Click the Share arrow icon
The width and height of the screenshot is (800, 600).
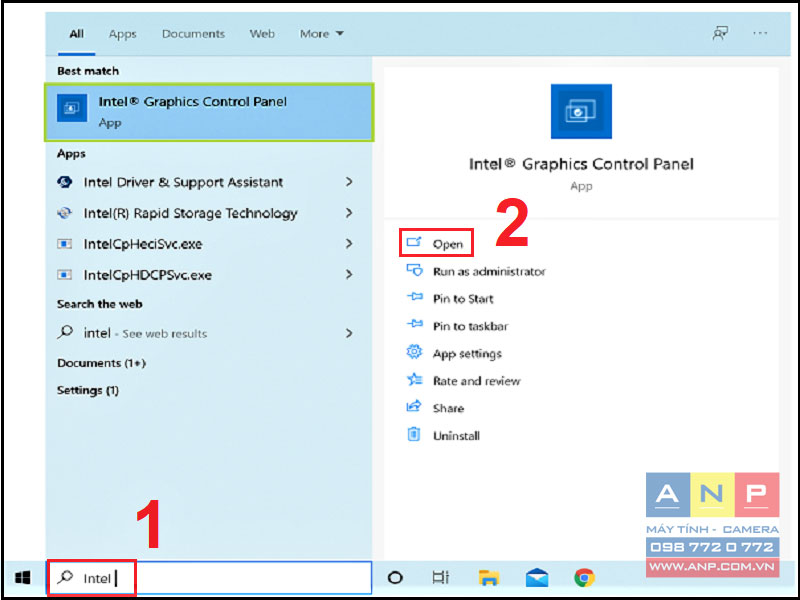pyautogui.click(x=414, y=406)
